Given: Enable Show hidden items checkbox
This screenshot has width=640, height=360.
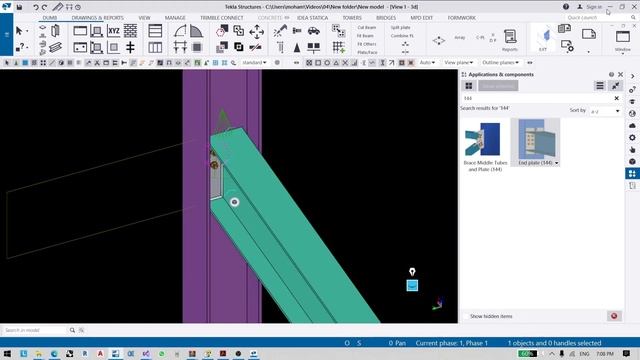Looking at the screenshot, I should coord(466,316).
